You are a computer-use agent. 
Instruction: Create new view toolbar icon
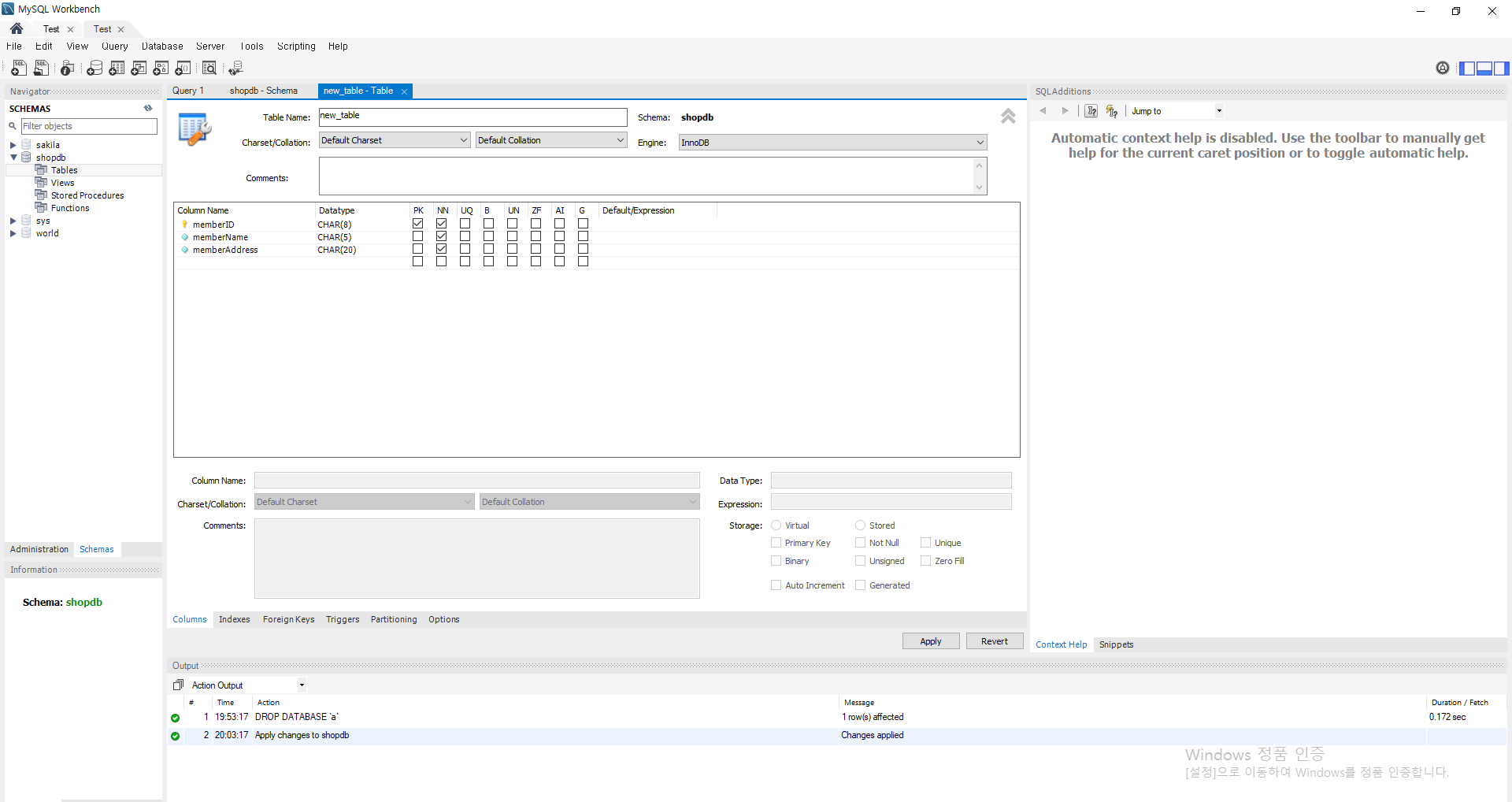139,68
